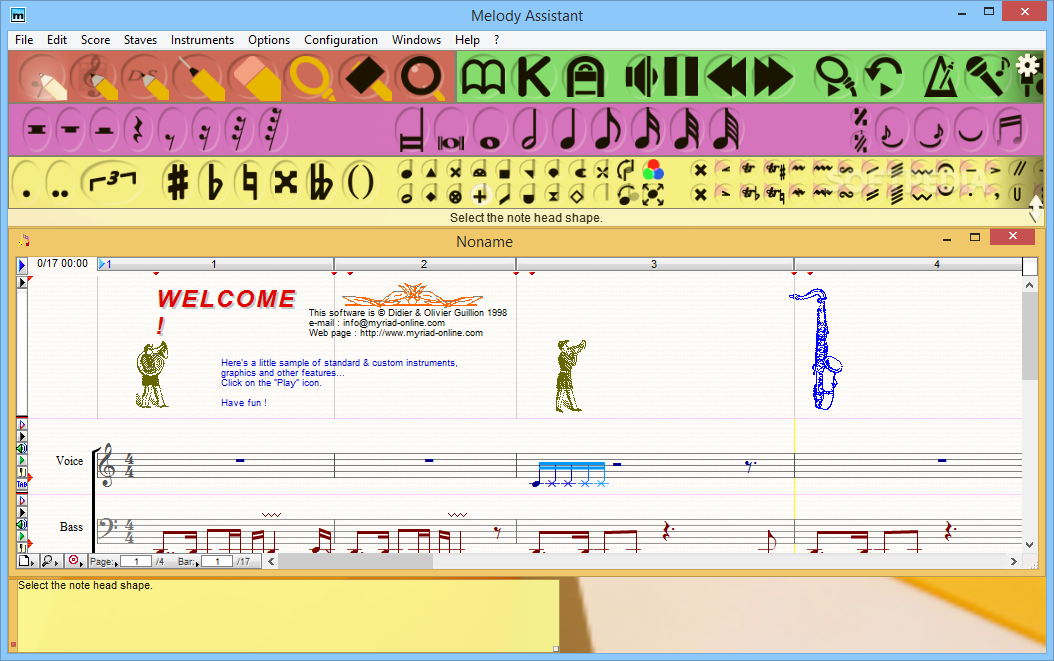Collapse the toolbar with the double arrow
Viewport: 1054px width, 661px height.
tap(1036, 209)
